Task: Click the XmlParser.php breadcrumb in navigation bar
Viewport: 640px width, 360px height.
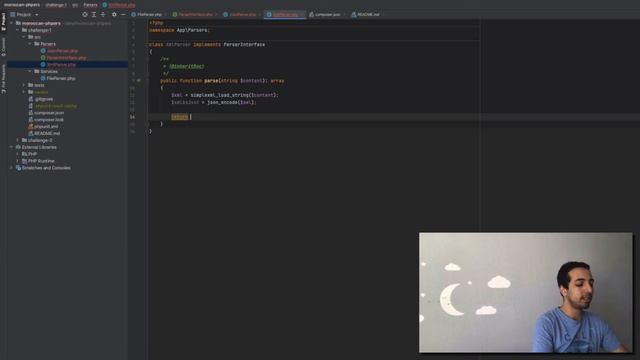Action: point(119,5)
